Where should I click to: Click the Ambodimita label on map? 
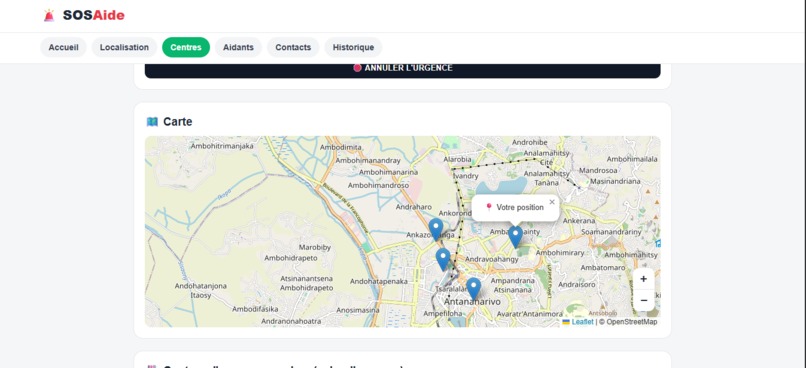pyautogui.click(x=341, y=148)
